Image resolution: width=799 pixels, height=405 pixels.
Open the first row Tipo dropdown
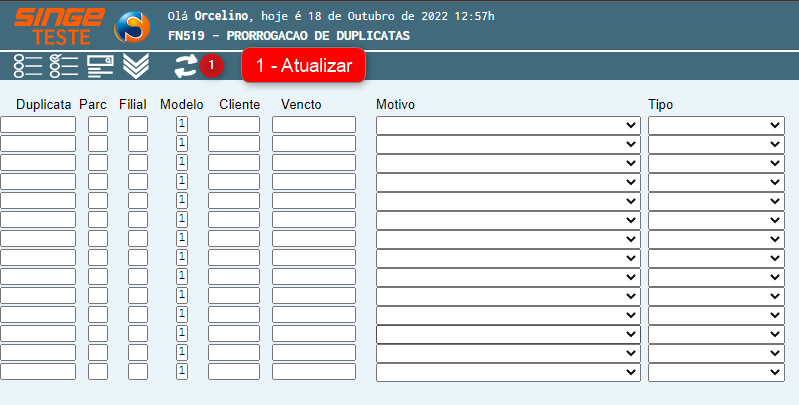[x=716, y=125]
